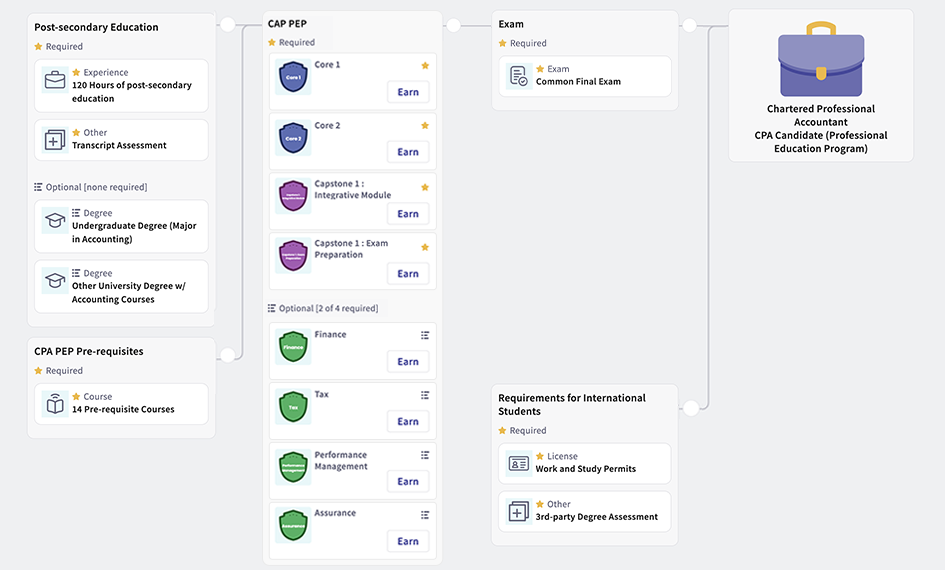Click the Transcript Assessment plus-document icon
Screen dimensions: 945x570
(x=55, y=140)
